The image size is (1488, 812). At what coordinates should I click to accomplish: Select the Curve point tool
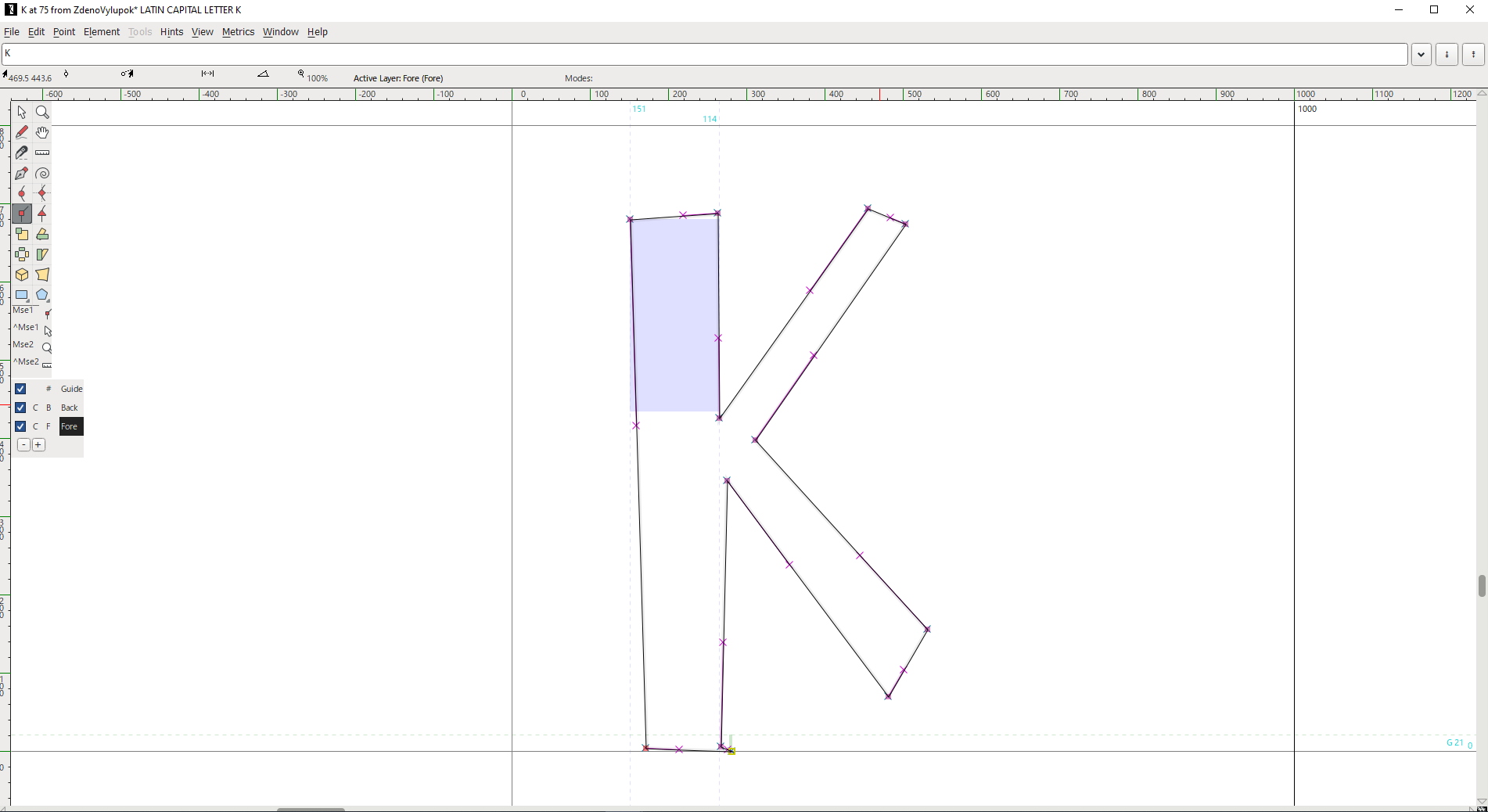(x=22, y=194)
